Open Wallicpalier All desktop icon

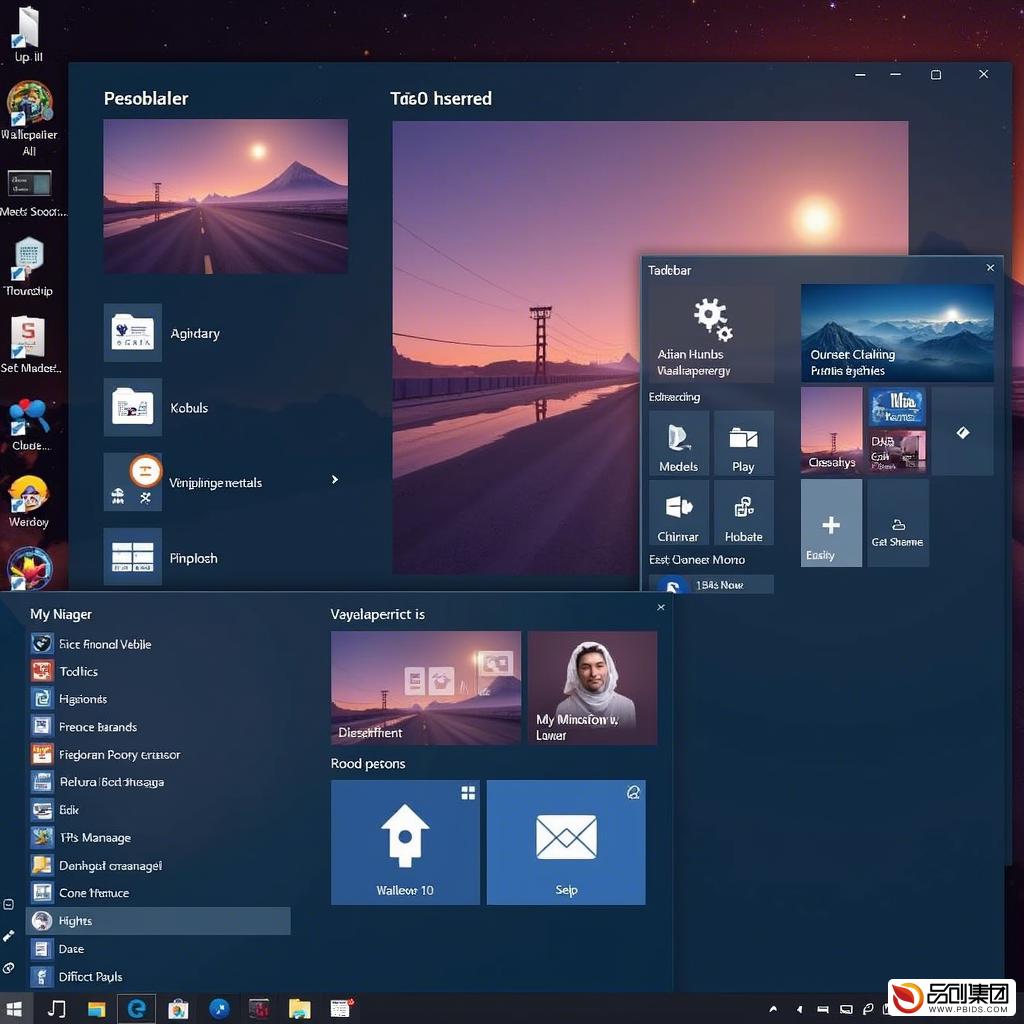tap(29, 118)
